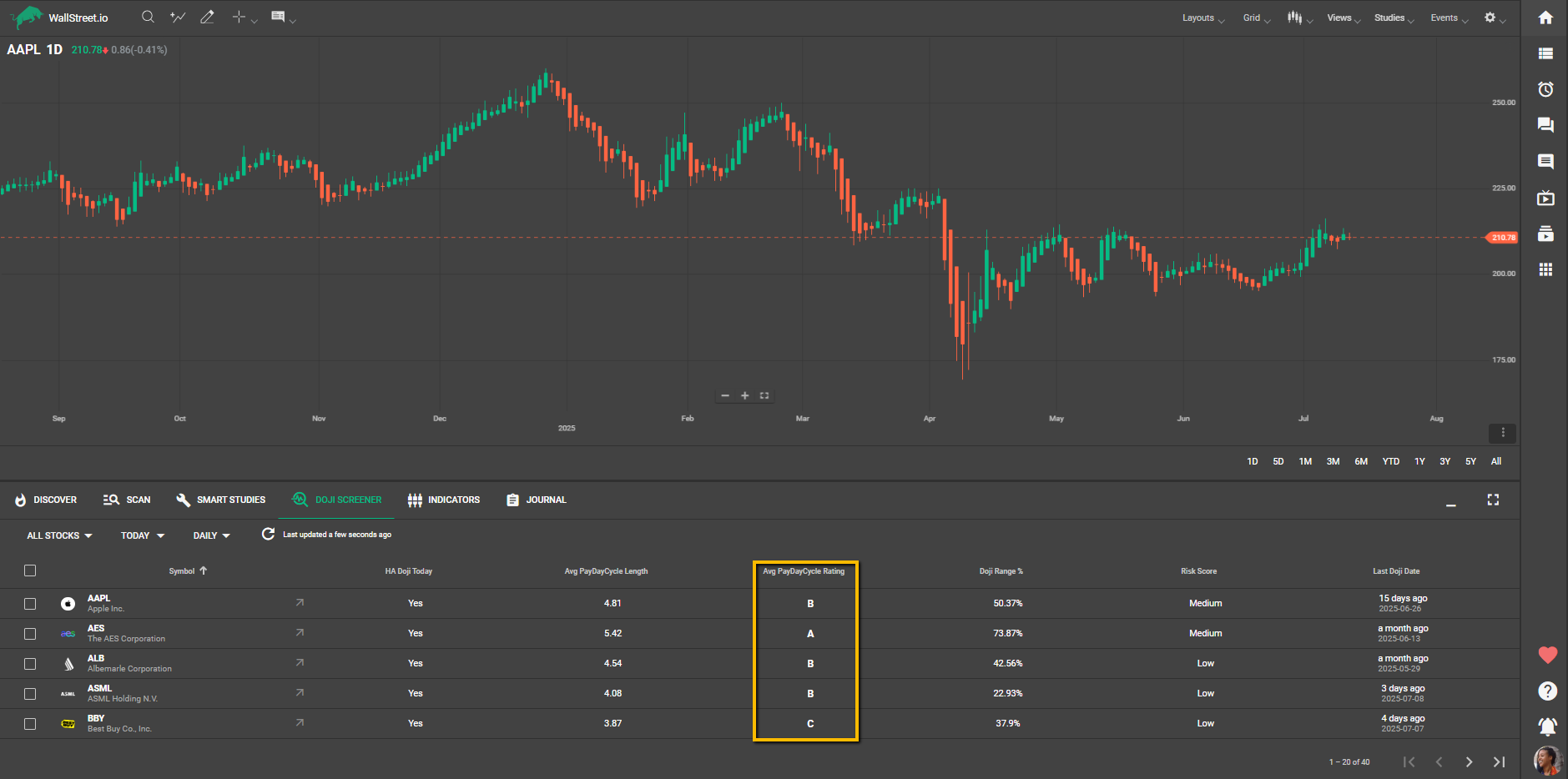Open BBY row chart arrow icon
Viewport: 1568px width, 779px height.
(x=300, y=722)
